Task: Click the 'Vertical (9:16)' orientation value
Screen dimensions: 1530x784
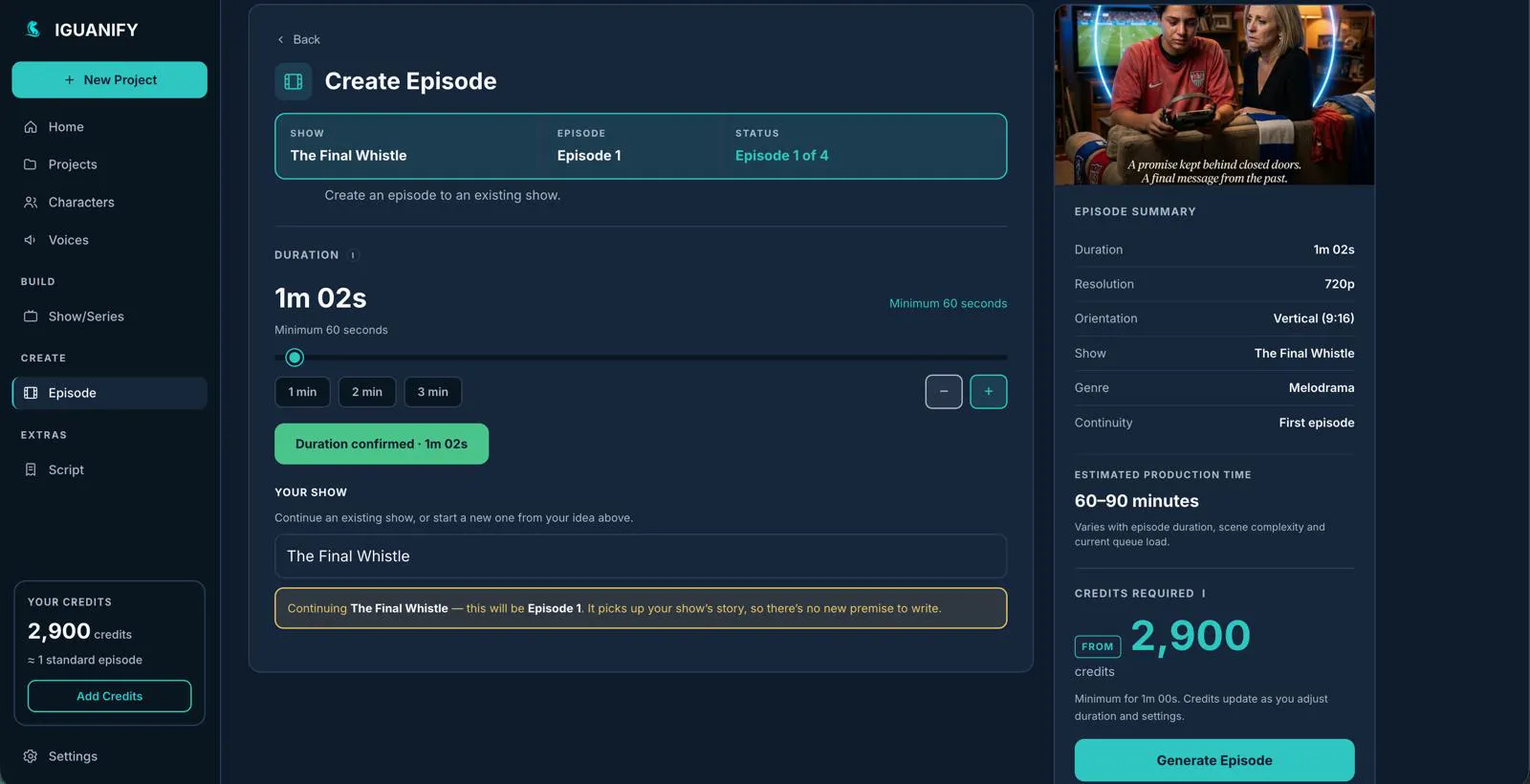Action: click(1313, 318)
